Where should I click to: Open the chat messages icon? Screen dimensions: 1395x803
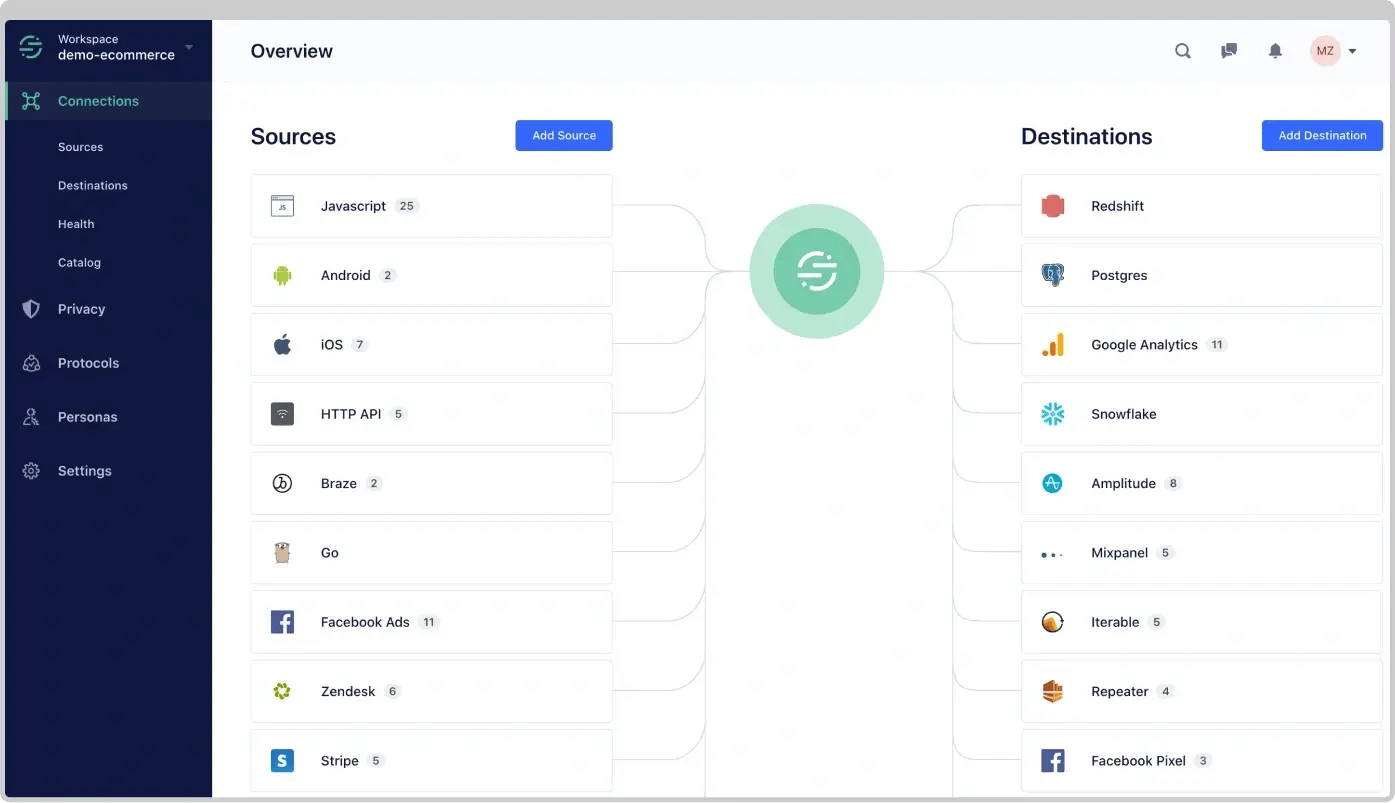coord(1229,51)
